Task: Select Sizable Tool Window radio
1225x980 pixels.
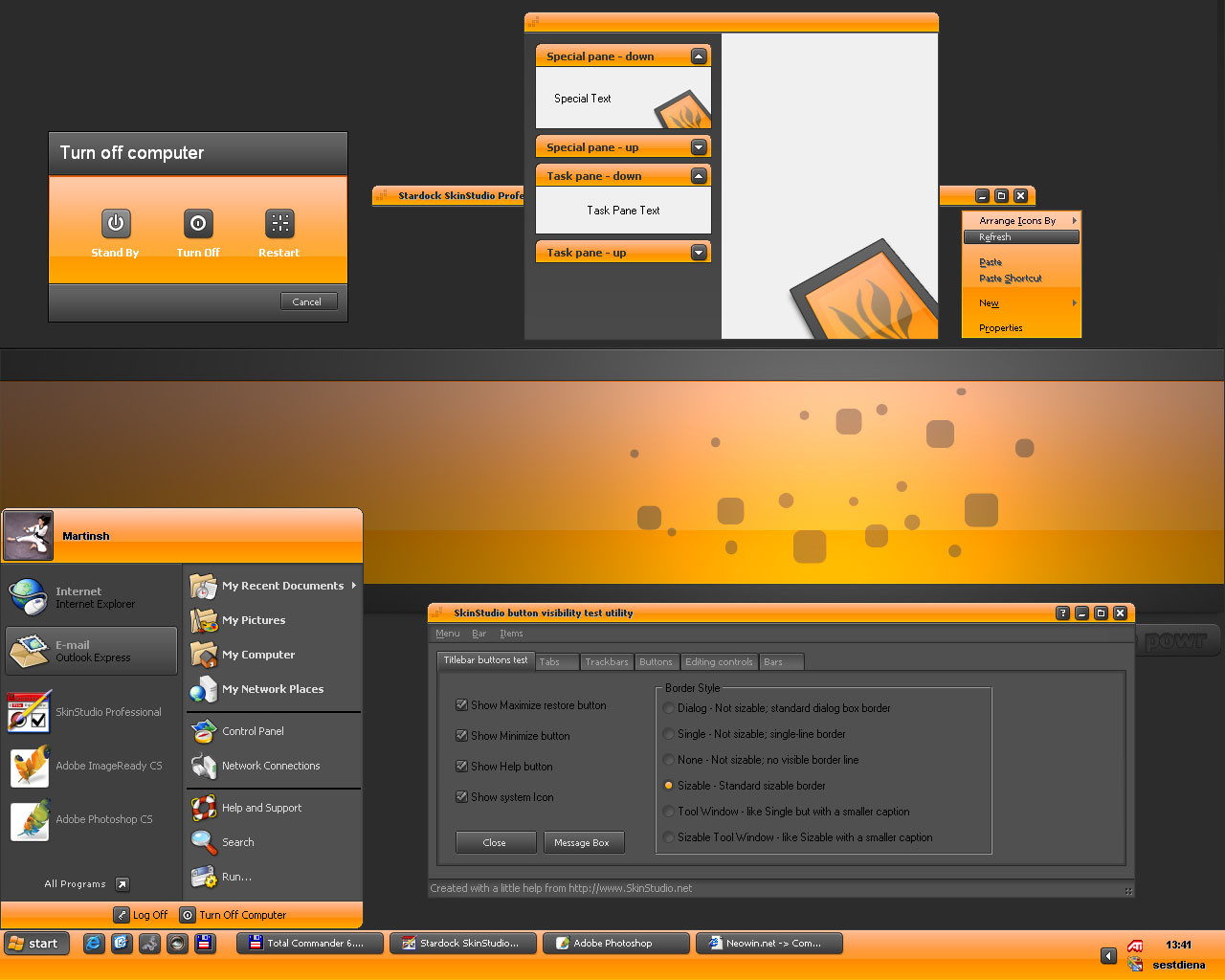Action: (x=669, y=837)
